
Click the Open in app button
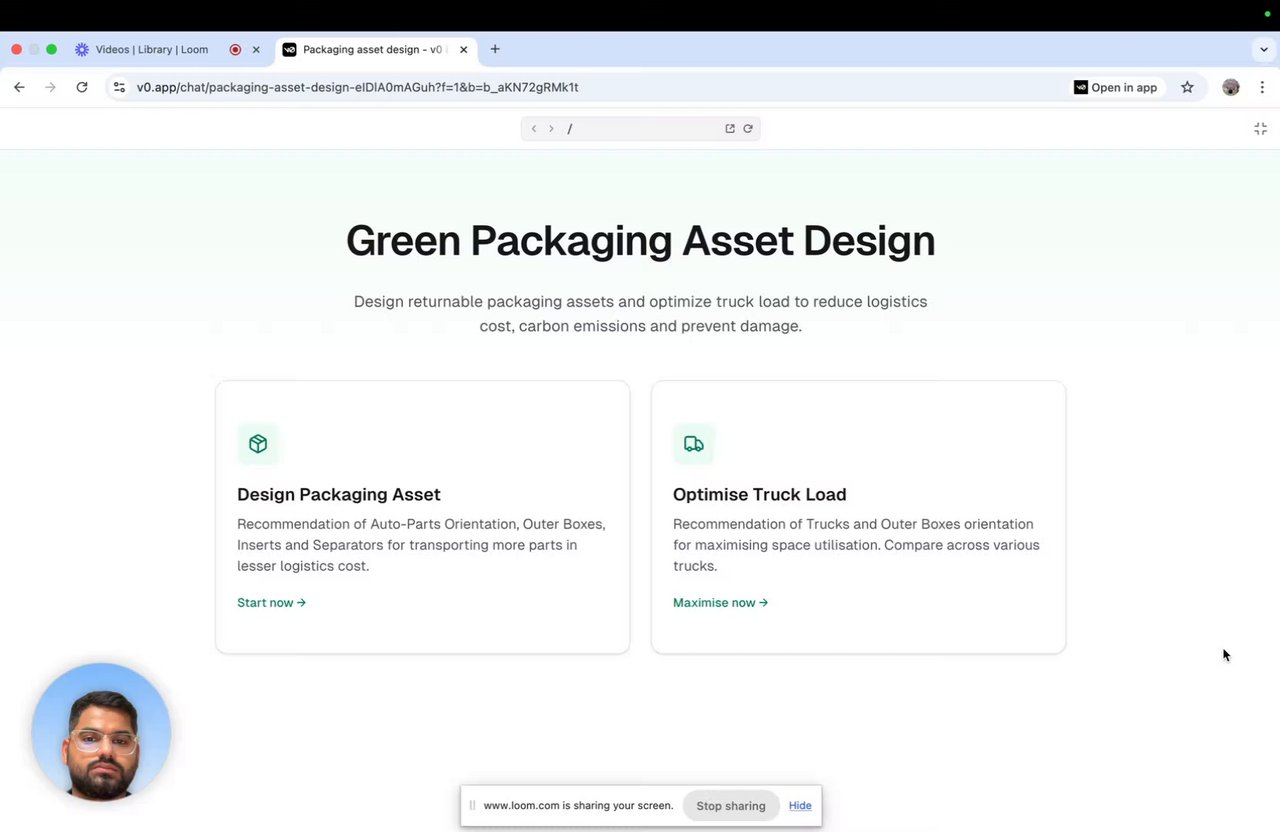coord(1115,87)
